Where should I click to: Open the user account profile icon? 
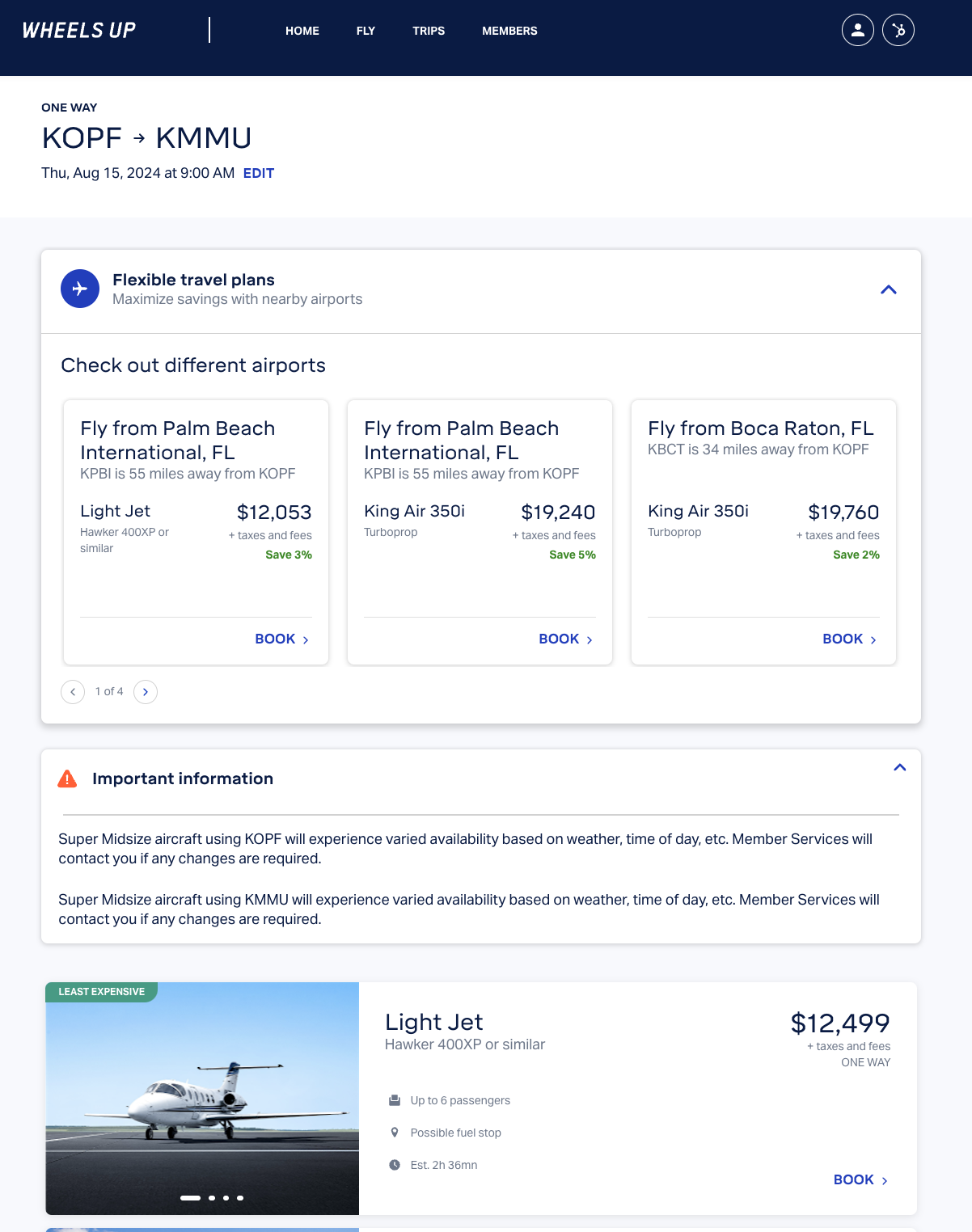click(857, 30)
